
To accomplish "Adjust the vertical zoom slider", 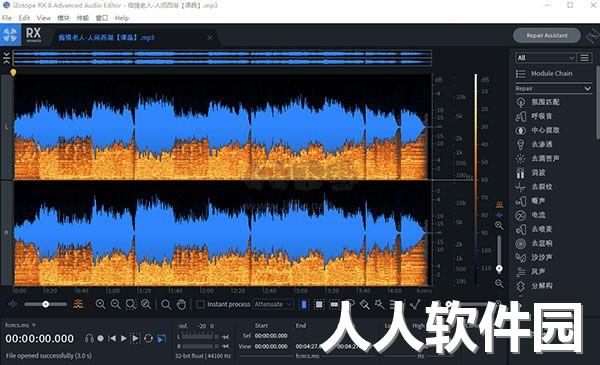I will point(499,254).
